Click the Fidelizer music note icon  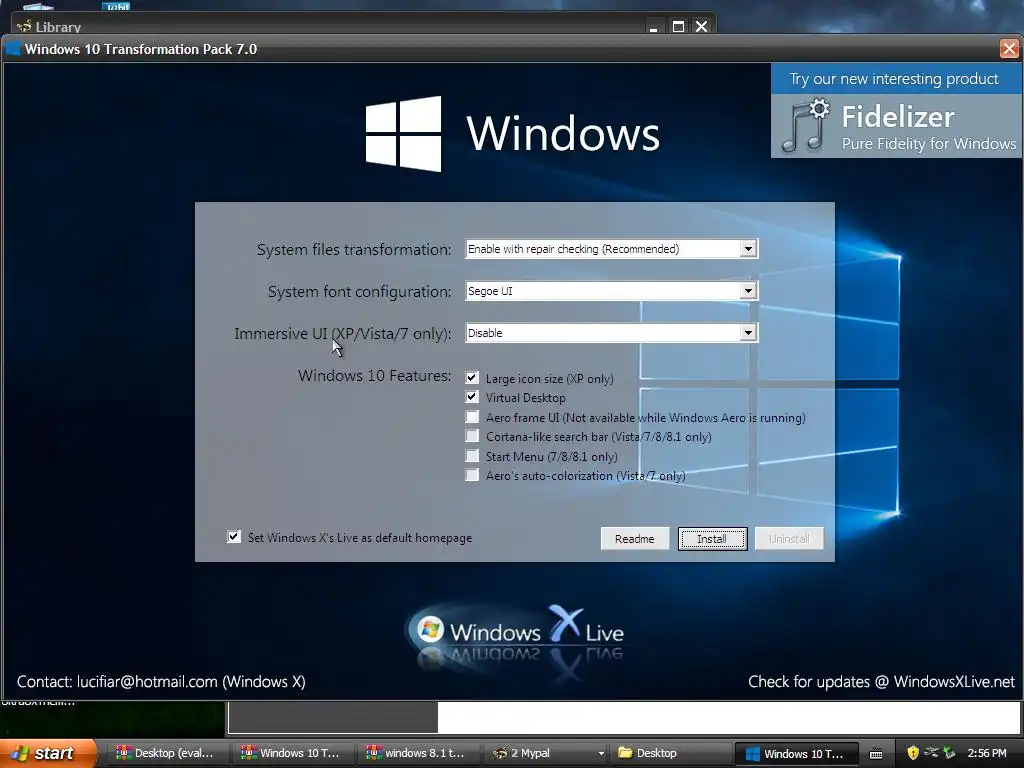805,126
